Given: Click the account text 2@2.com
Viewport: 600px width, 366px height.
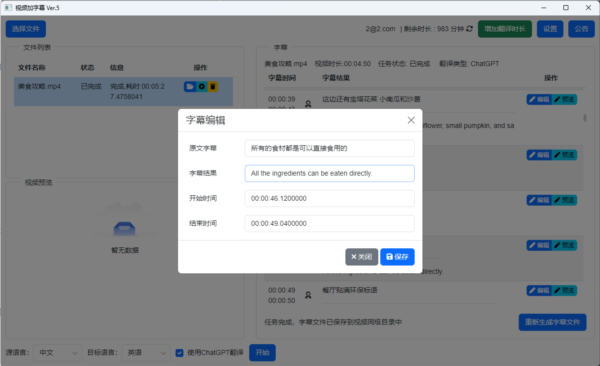Looking at the screenshot, I should pyautogui.click(x=380, y=29).
